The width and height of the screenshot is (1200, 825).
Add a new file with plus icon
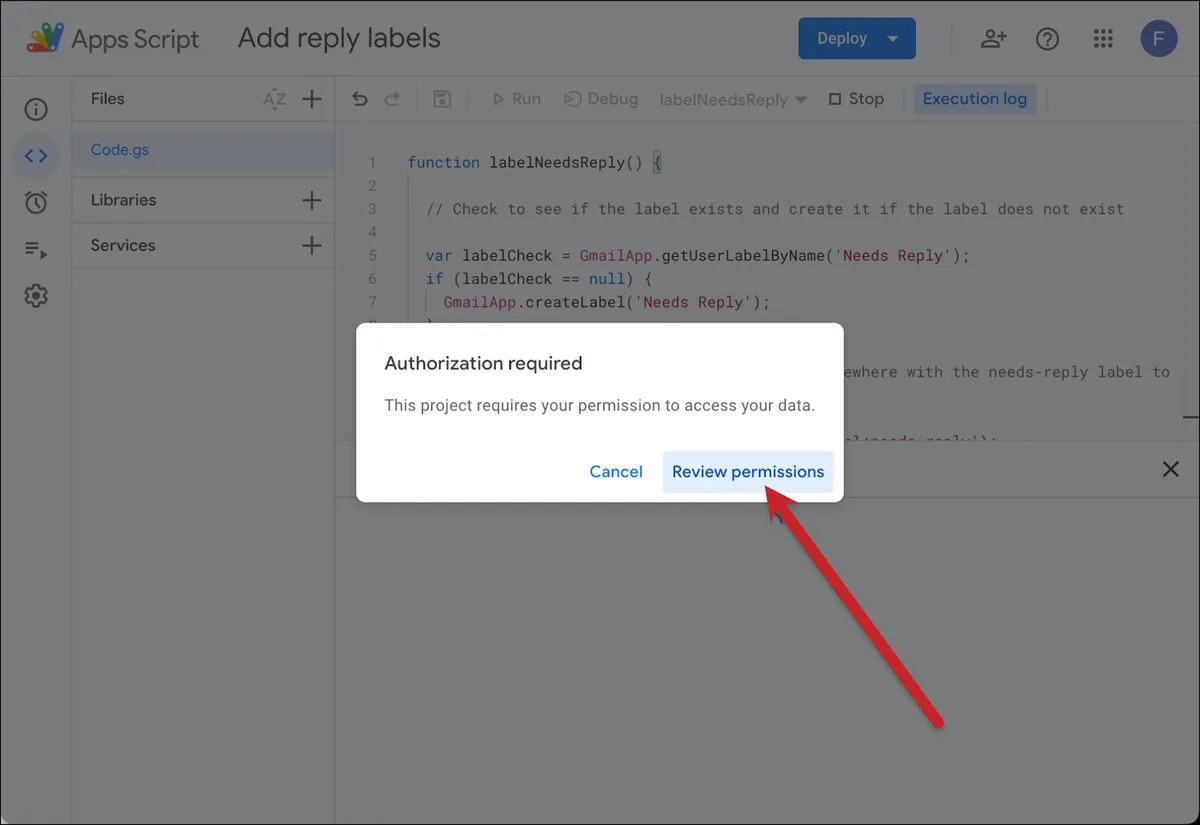[312, 99]
